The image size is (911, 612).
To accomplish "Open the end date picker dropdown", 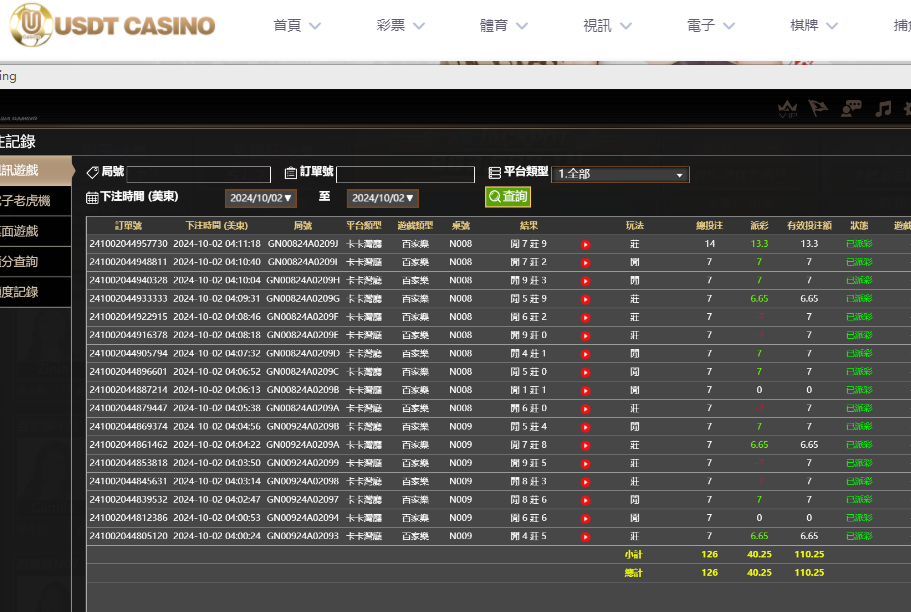I will [383, 198].
